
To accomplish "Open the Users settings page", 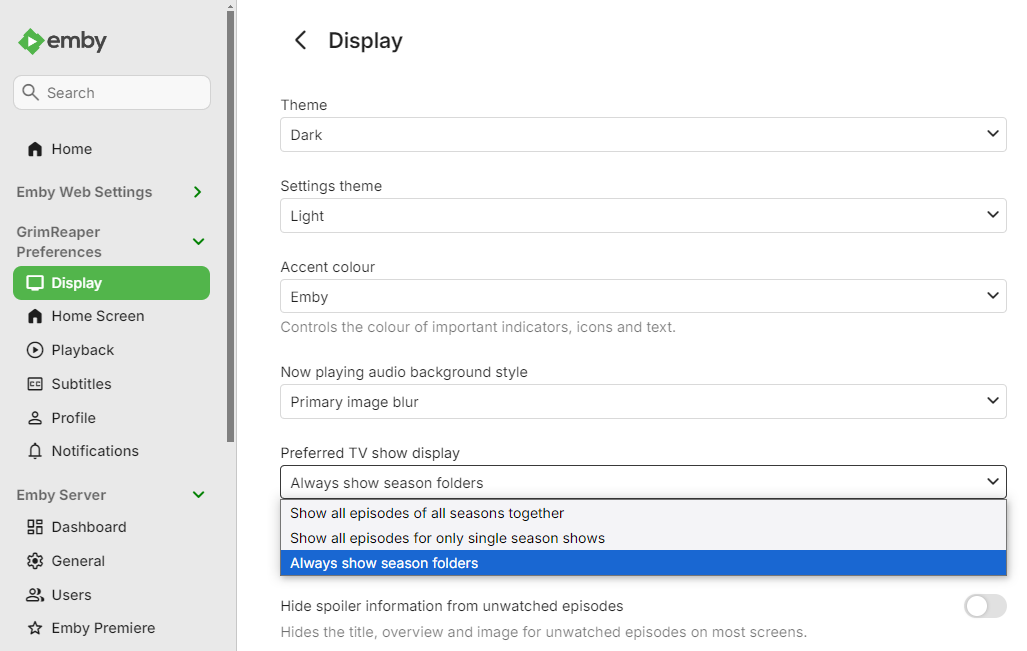I will tap(71, 595).
